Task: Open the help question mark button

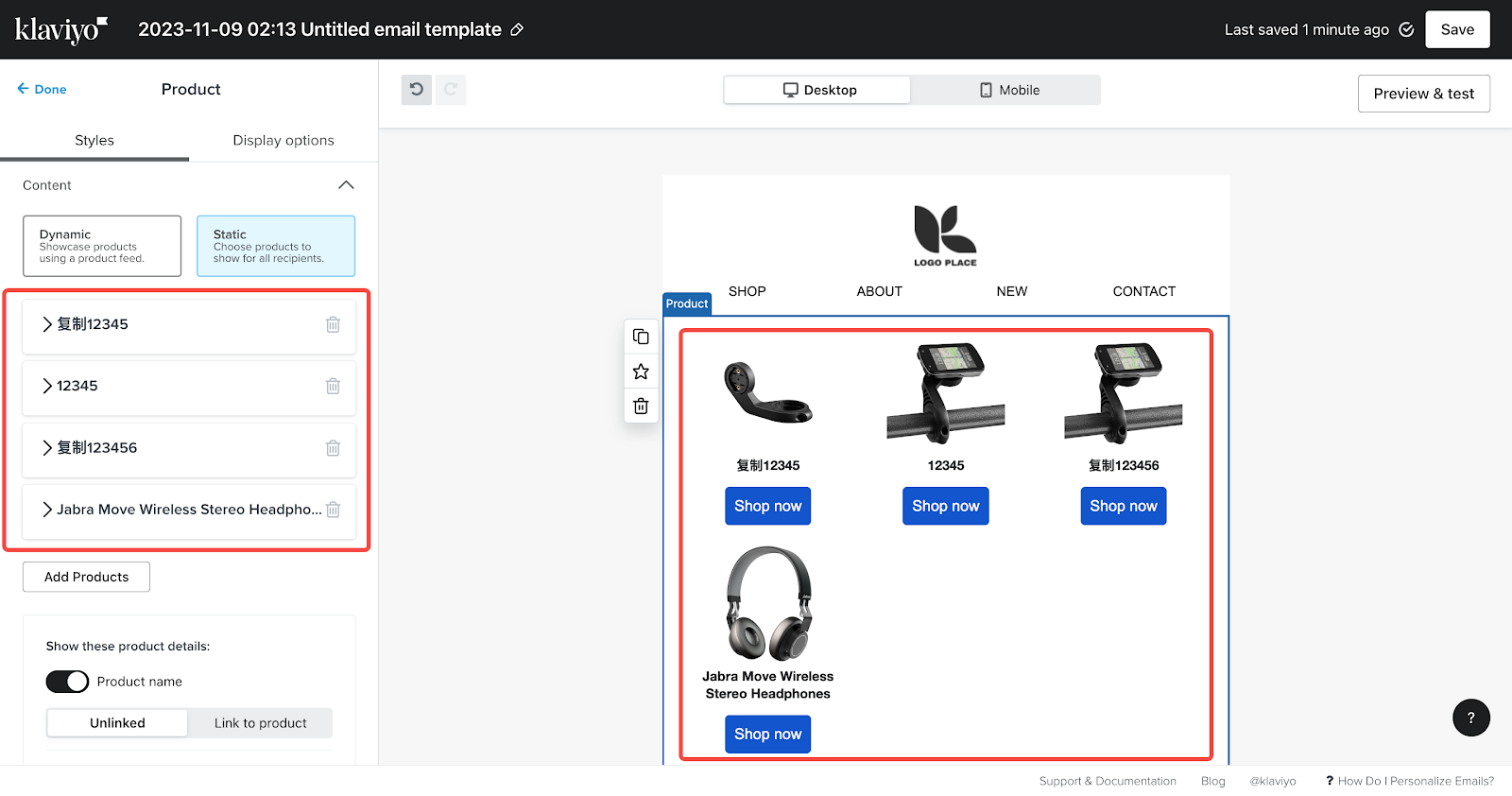Action: tap(1471, 718)
